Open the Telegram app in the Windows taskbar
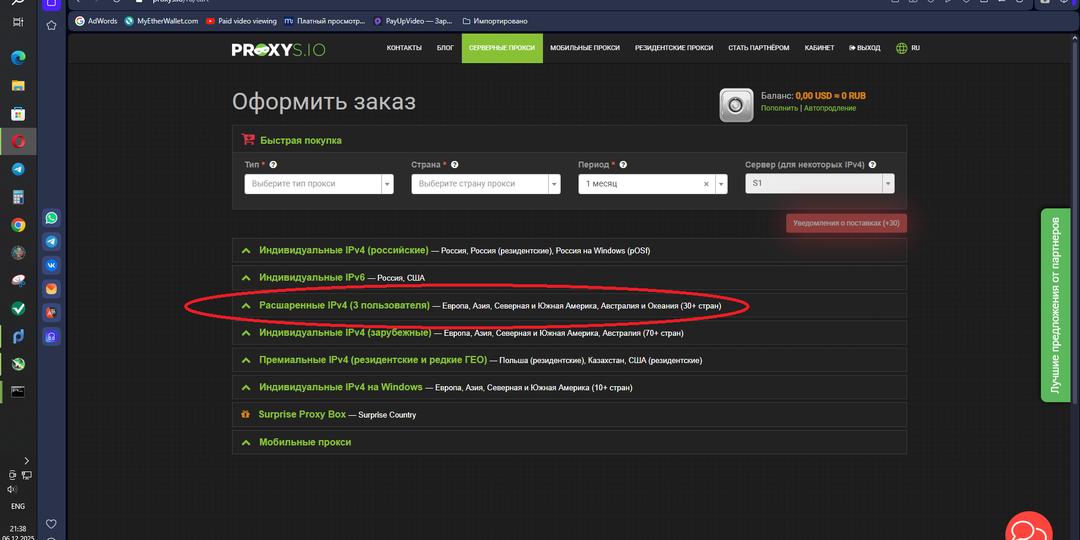The height and width of the screenshot is (540, 1080). [x=18, y=169]
